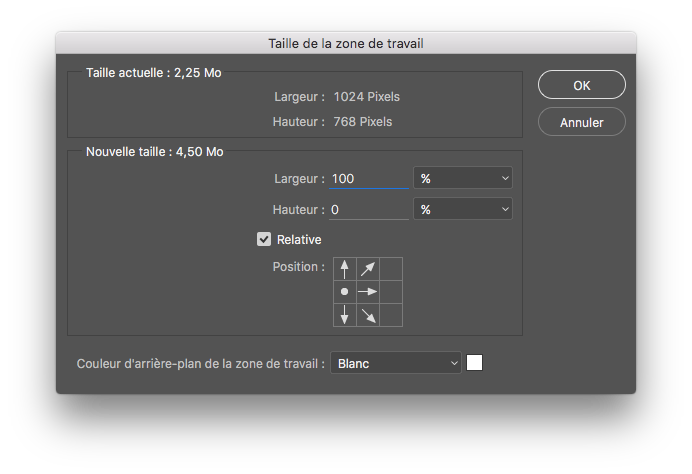692x474 pixels.
Task: Open the white background color swatch
Action: [x=475, y=363]
